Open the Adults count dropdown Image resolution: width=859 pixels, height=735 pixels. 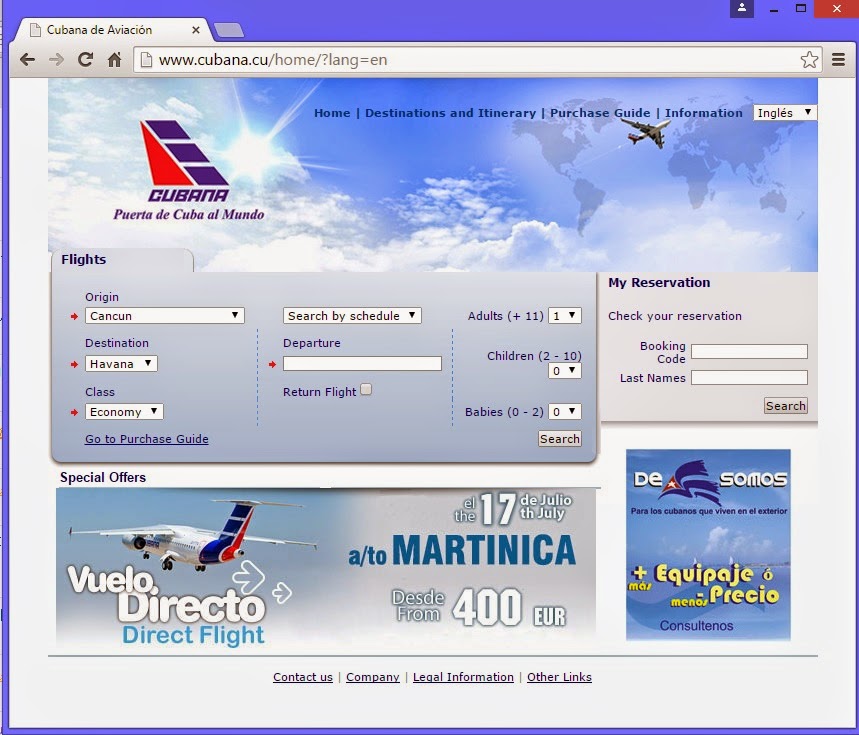click(565, 315)
